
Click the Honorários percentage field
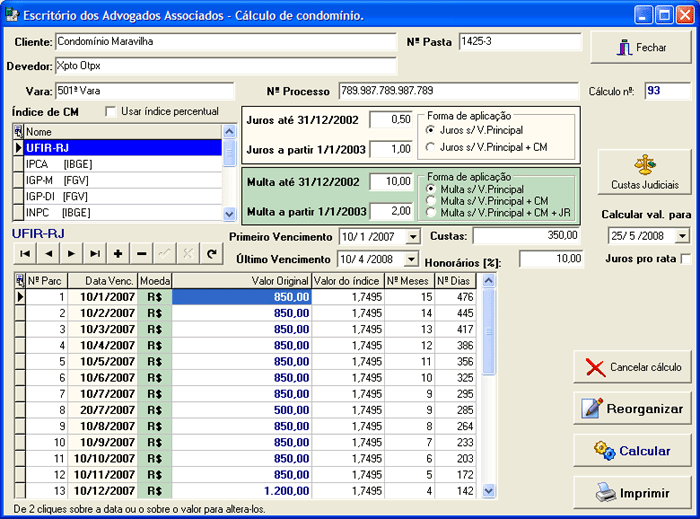(x=551, y=259)
